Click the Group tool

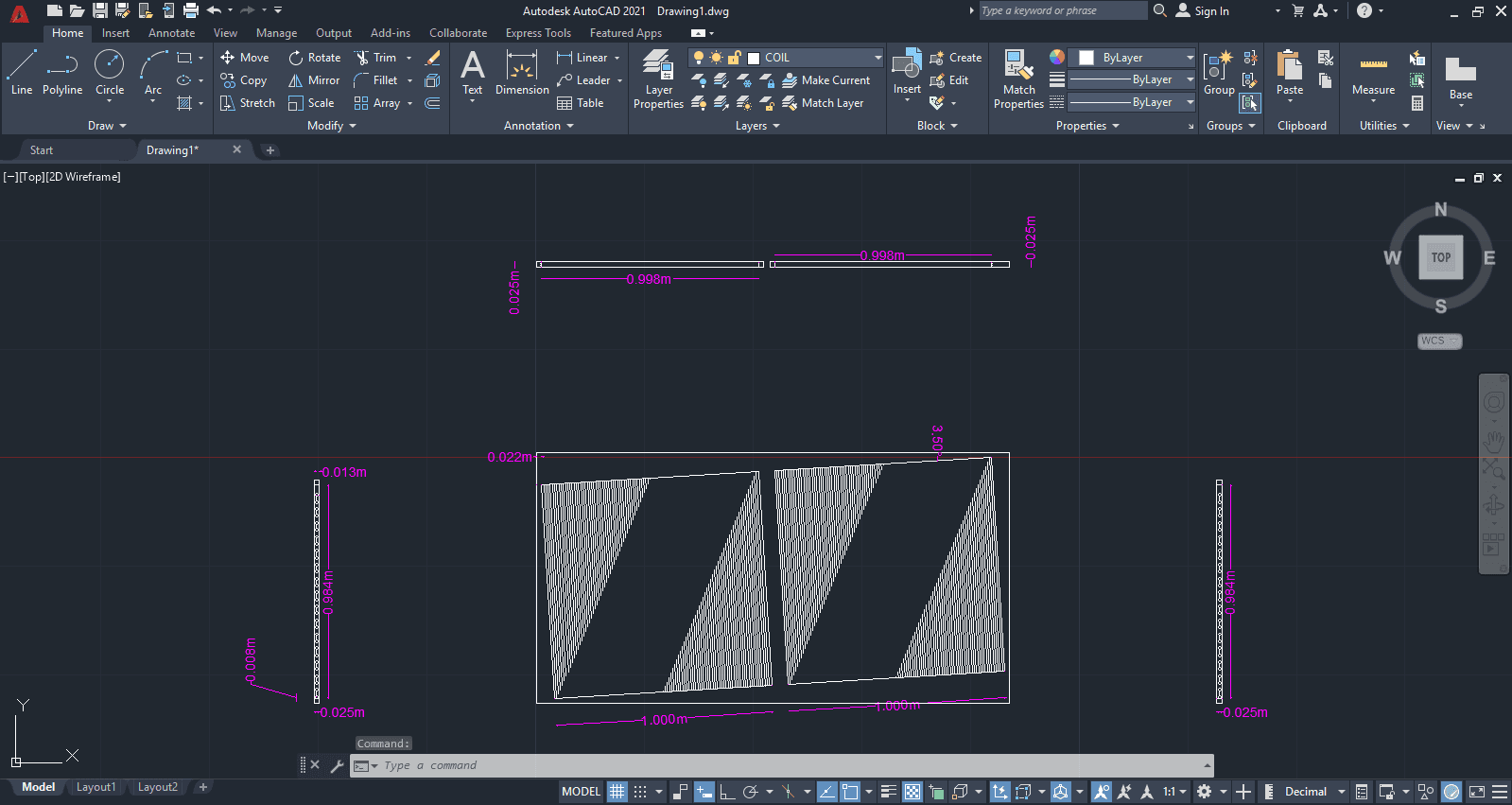pyautogui.click(x=1219, y=73)
